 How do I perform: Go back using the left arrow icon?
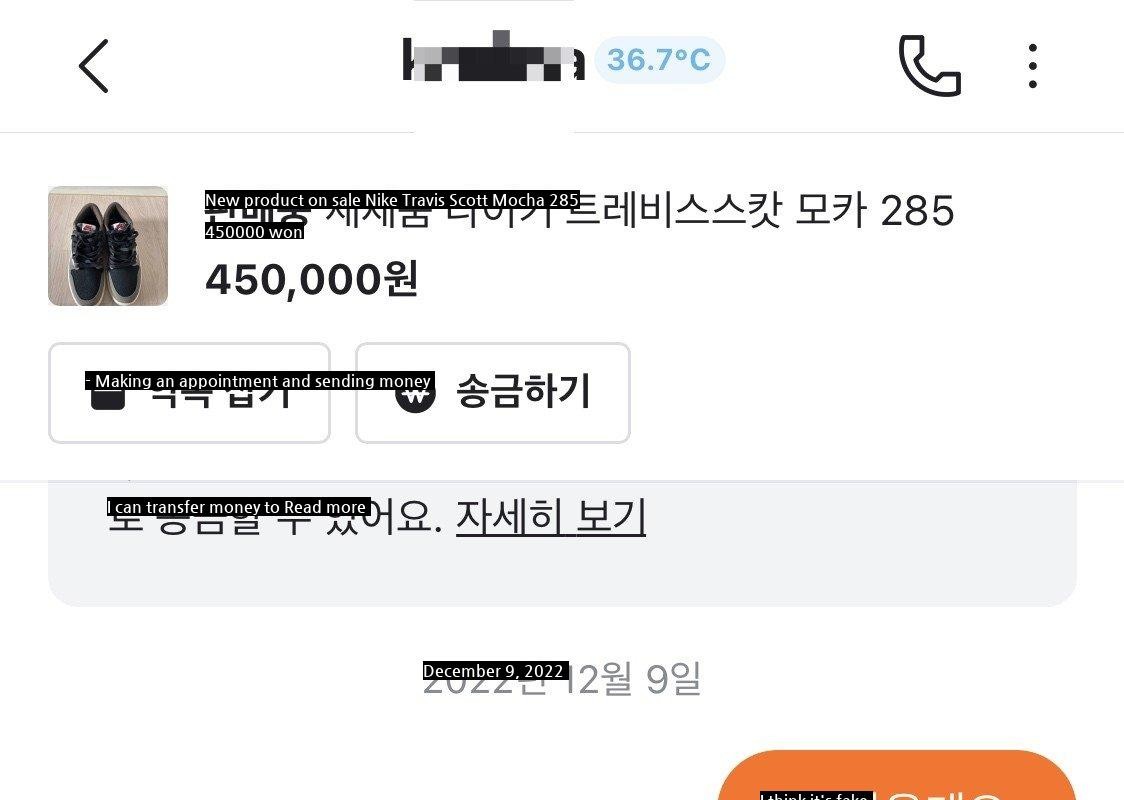pyautogui.click(x=94, y=66)
